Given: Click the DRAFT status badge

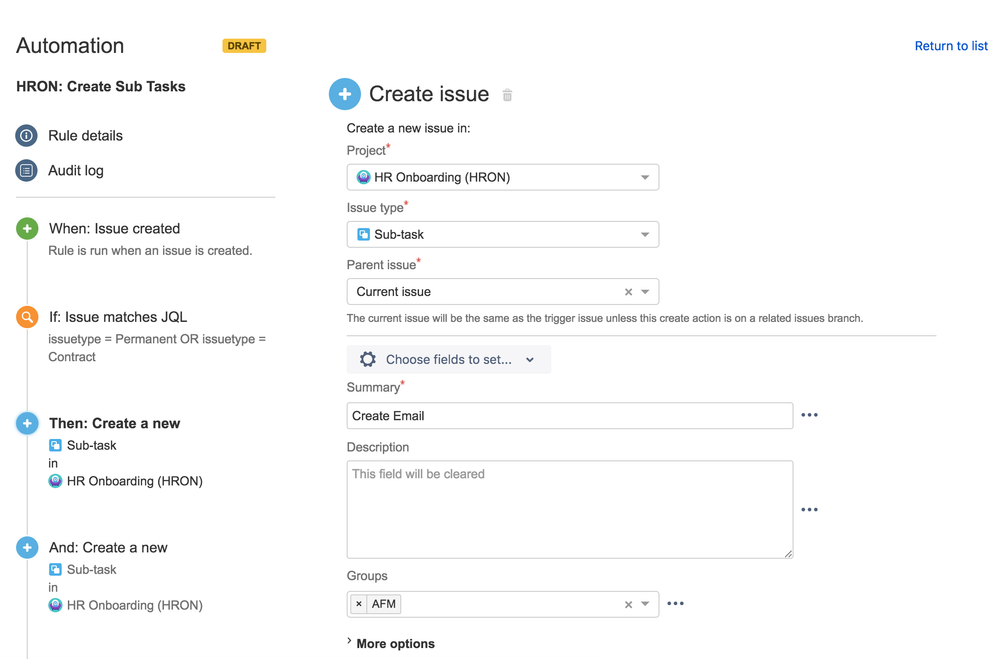Looking at the screenshot, I should [244, 46].
